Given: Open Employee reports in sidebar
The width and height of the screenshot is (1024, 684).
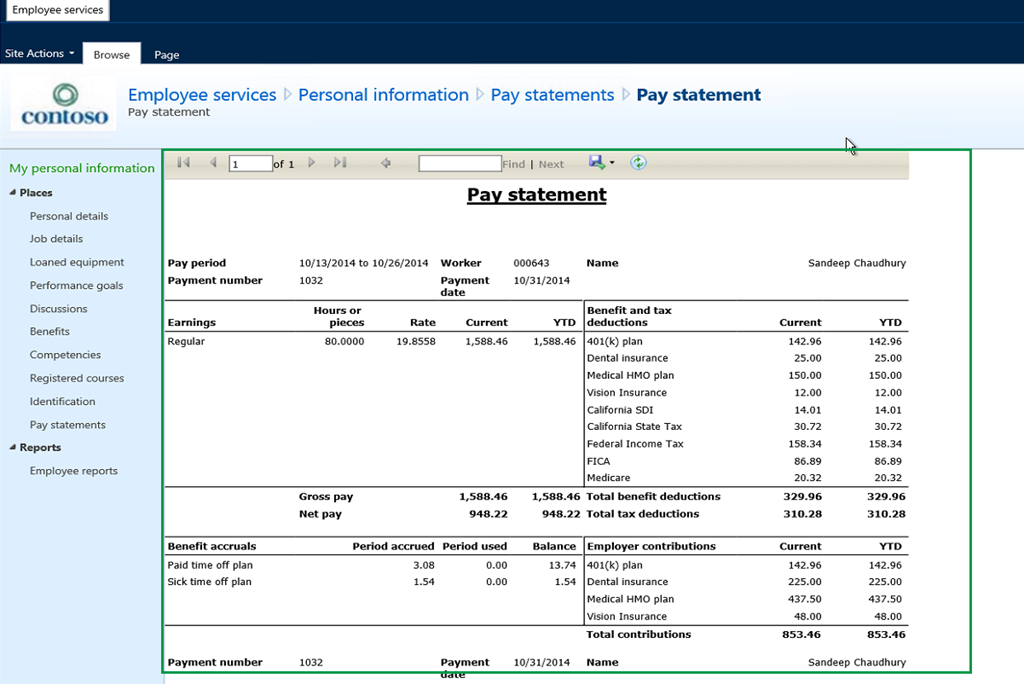Looking at the screenshot, I should (73, 471).
